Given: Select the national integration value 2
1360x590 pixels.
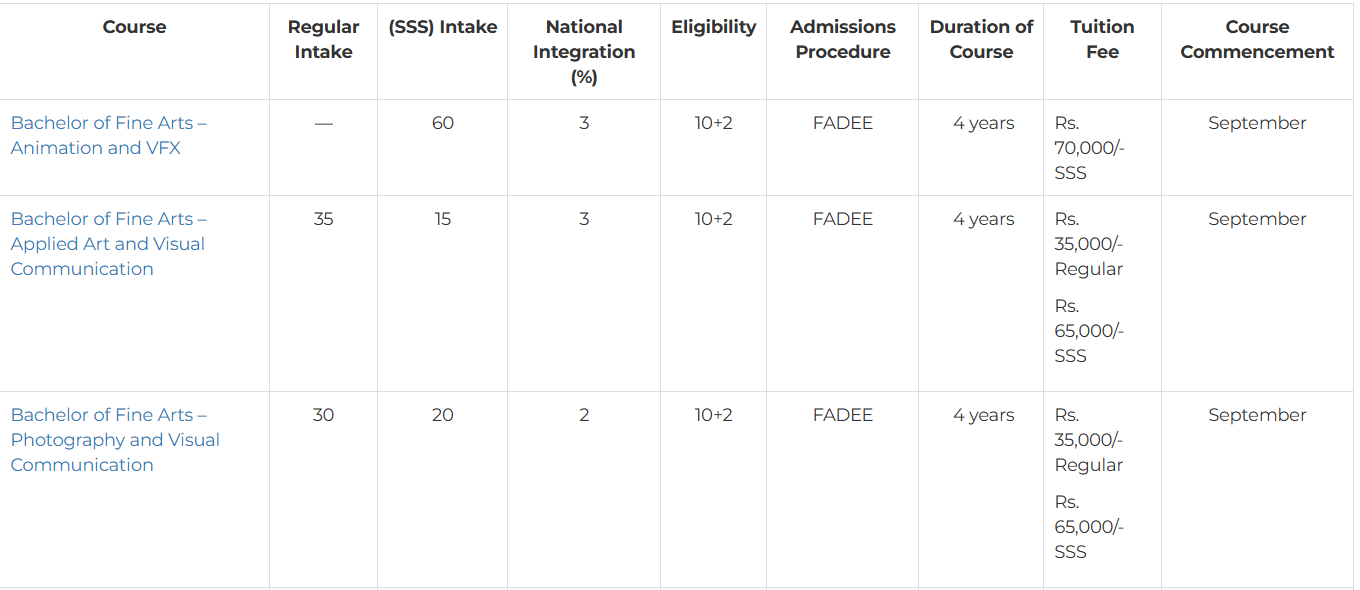Looking at the screenshot, I should click(584, 415).
